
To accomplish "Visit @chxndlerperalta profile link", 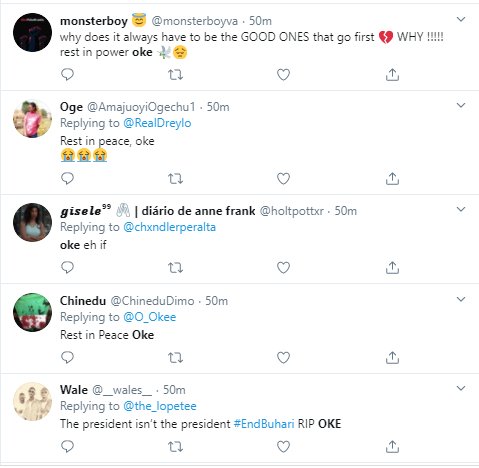I will click(170, 227).
